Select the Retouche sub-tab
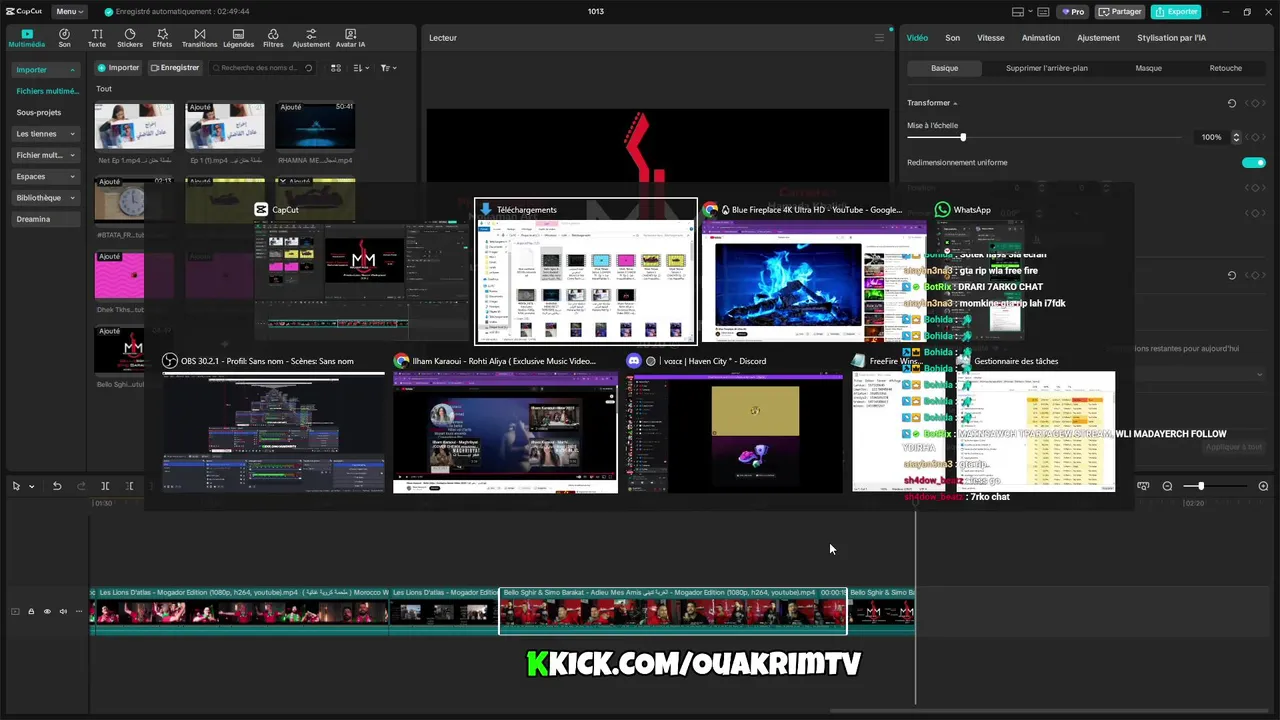The image size is (1280, 720). pos(1225,68)
